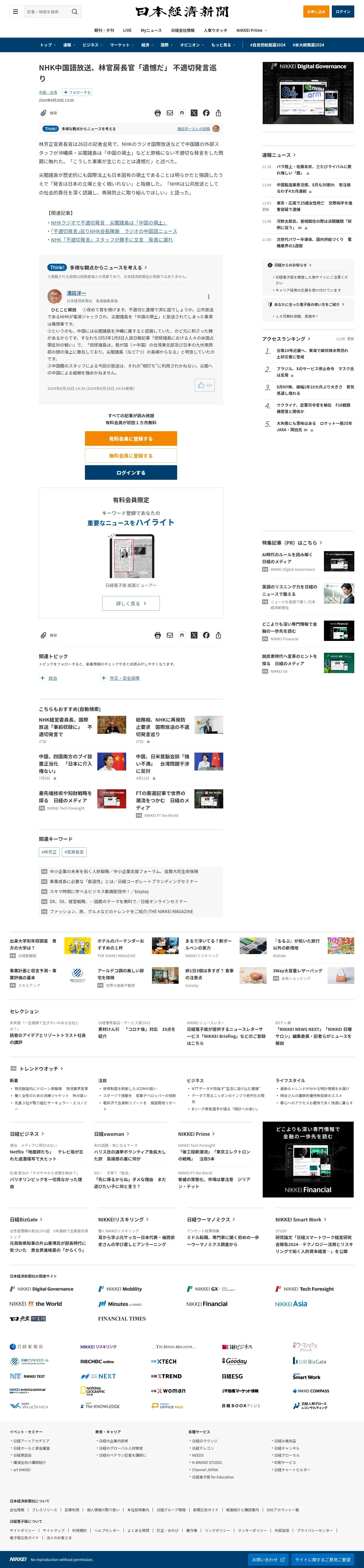Open the hamburger menu beside the search box

(15, 12)
